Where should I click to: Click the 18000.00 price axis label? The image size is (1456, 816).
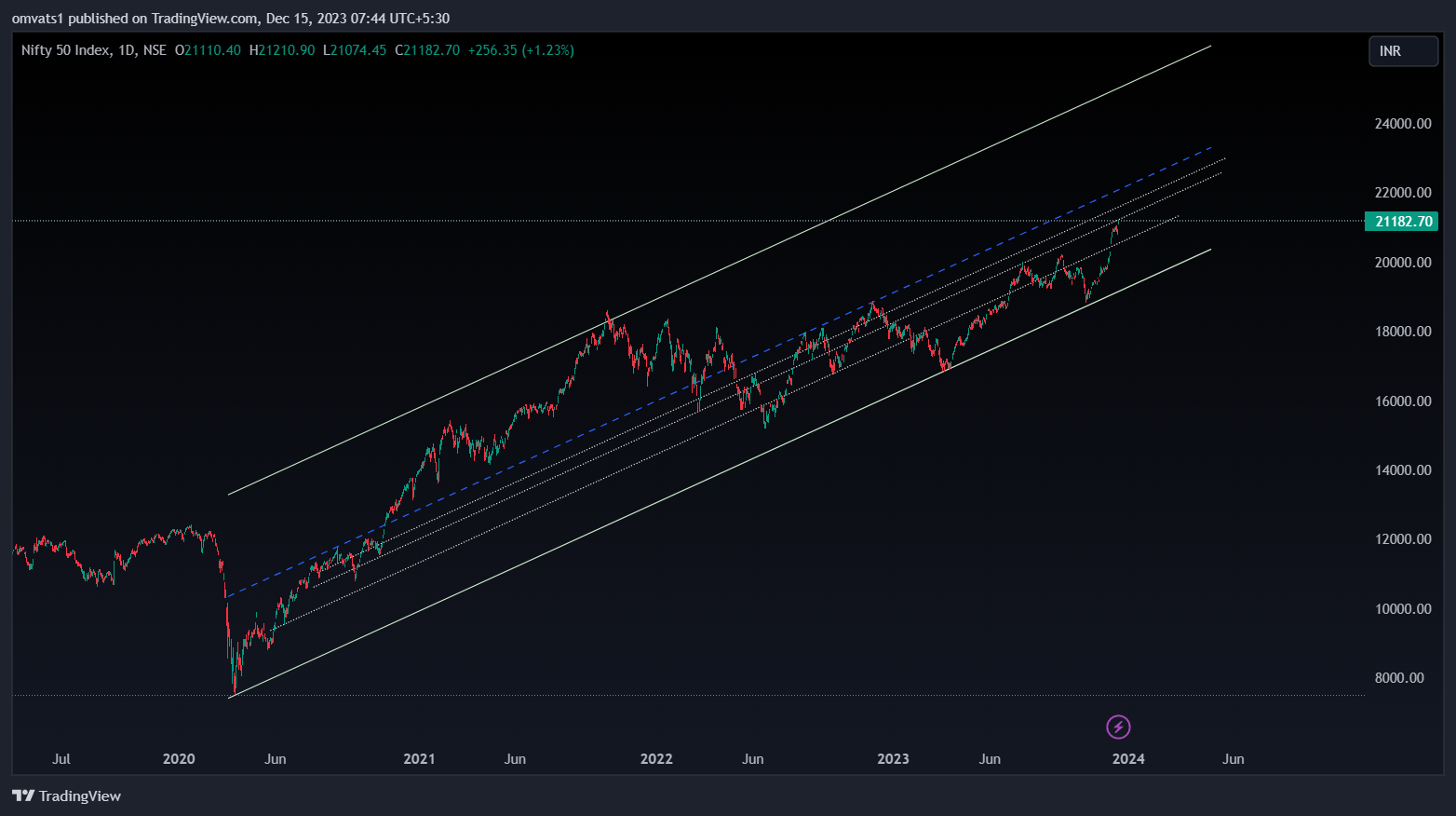click(x=1403, y=332)
